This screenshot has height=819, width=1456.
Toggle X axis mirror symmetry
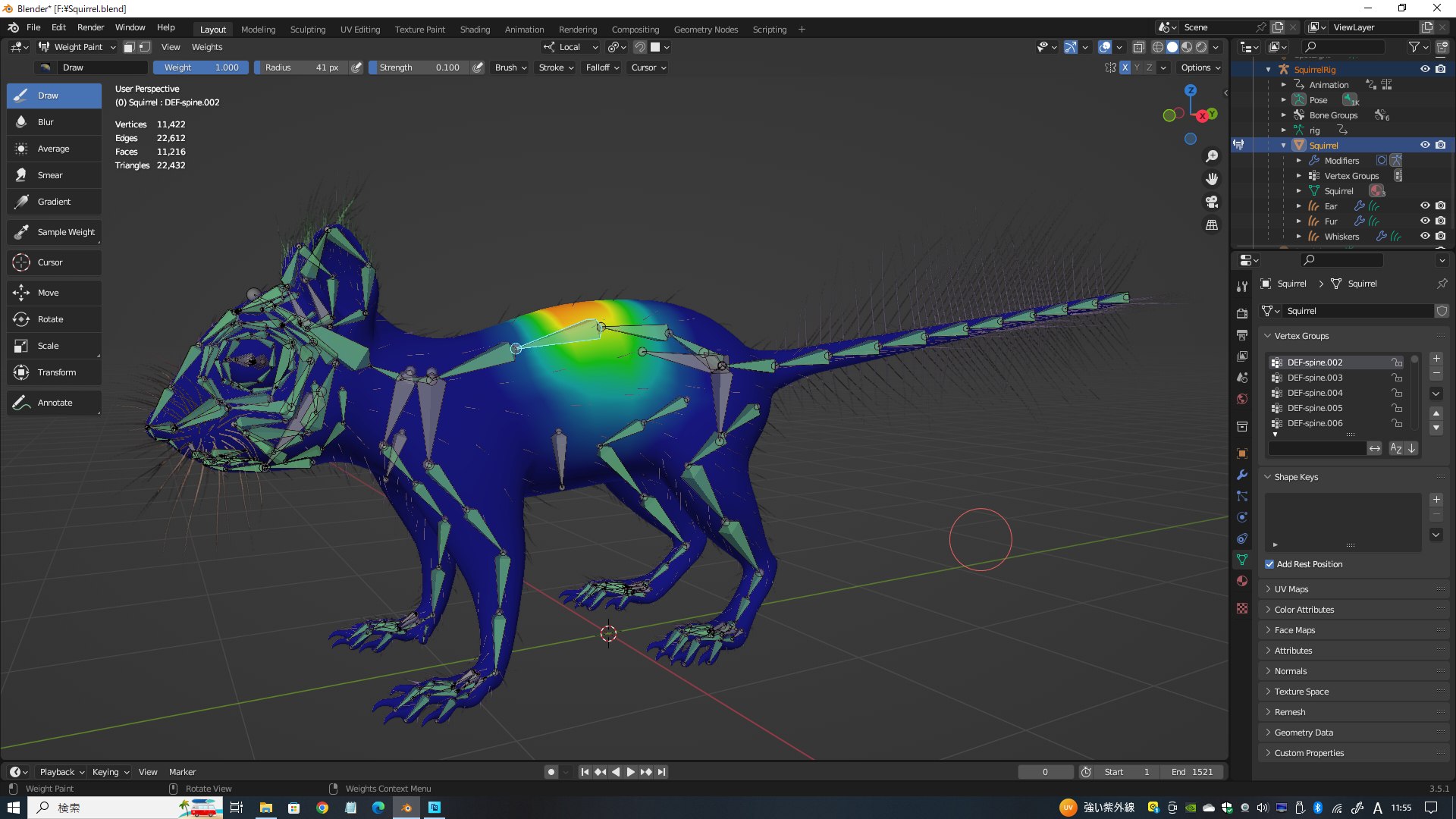(1125, 67)
